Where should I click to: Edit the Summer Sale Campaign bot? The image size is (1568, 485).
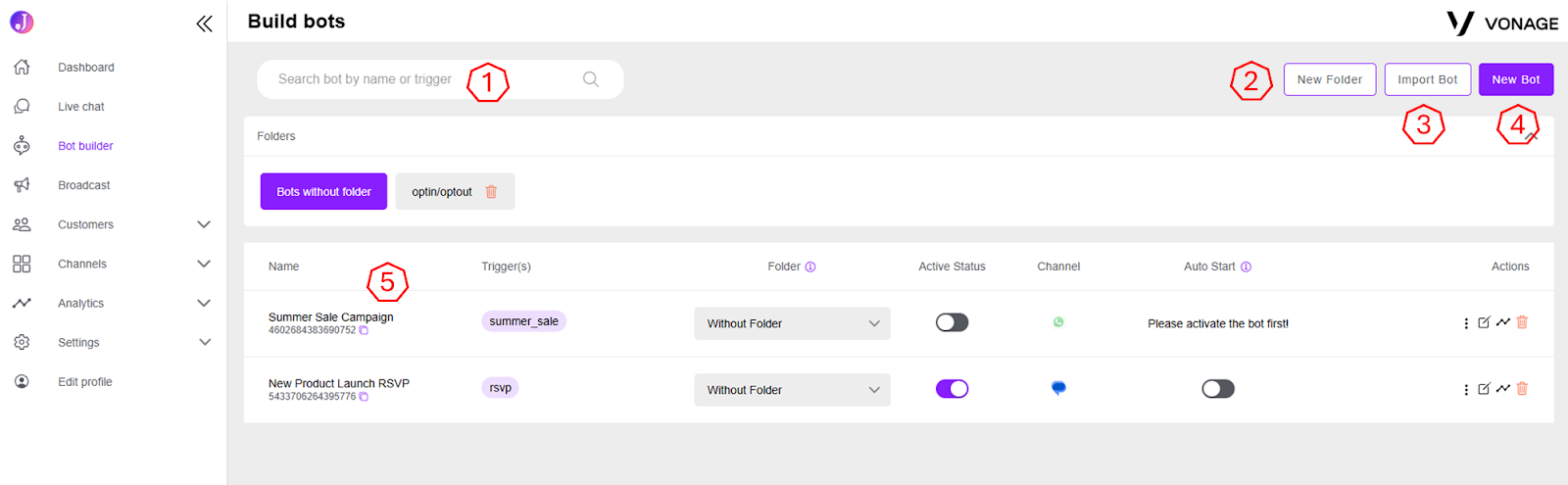click(x=1484, y=322)
